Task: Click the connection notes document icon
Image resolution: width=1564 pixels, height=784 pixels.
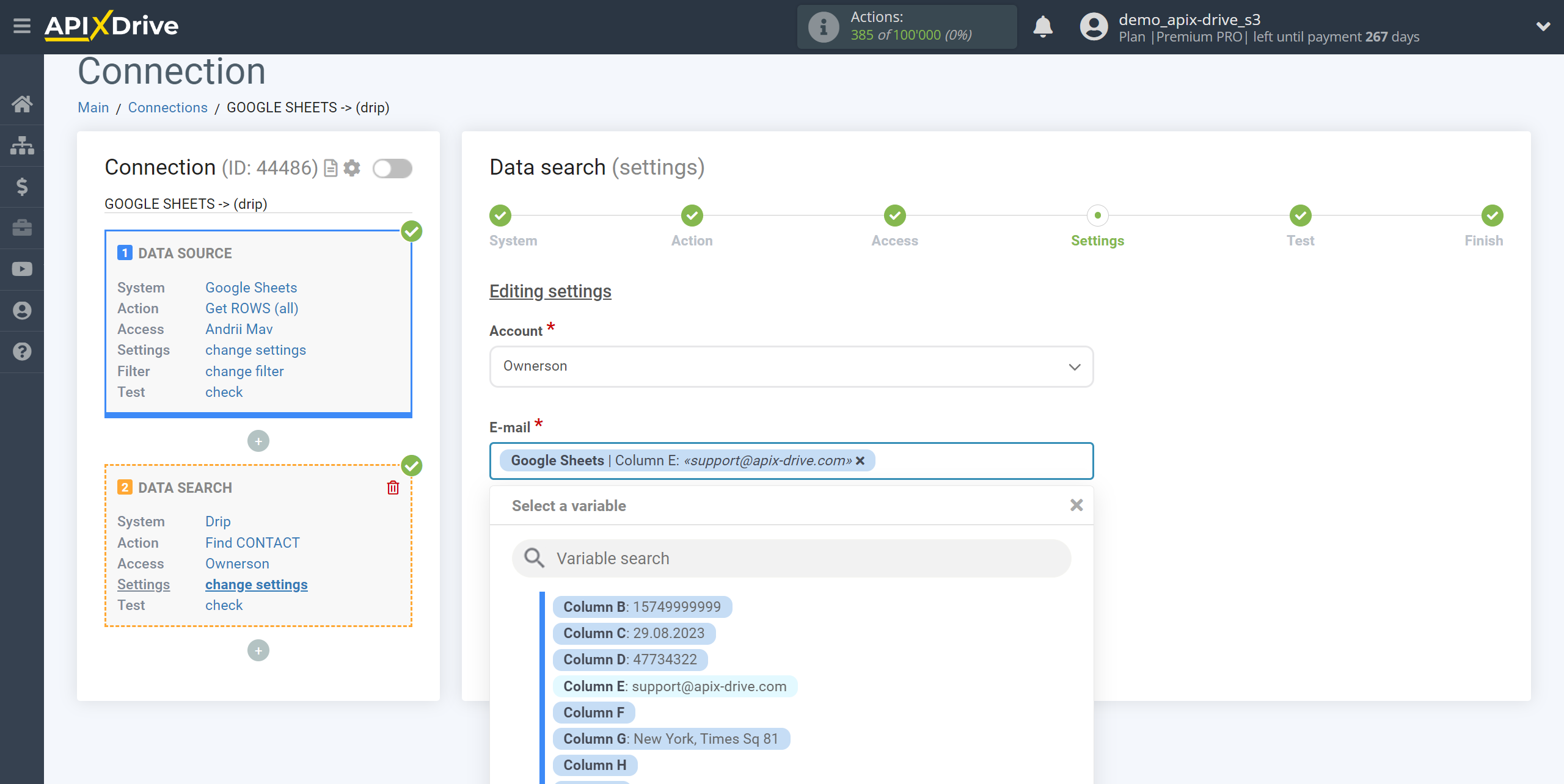Action: pyautogui.click(x=331, y=168)
